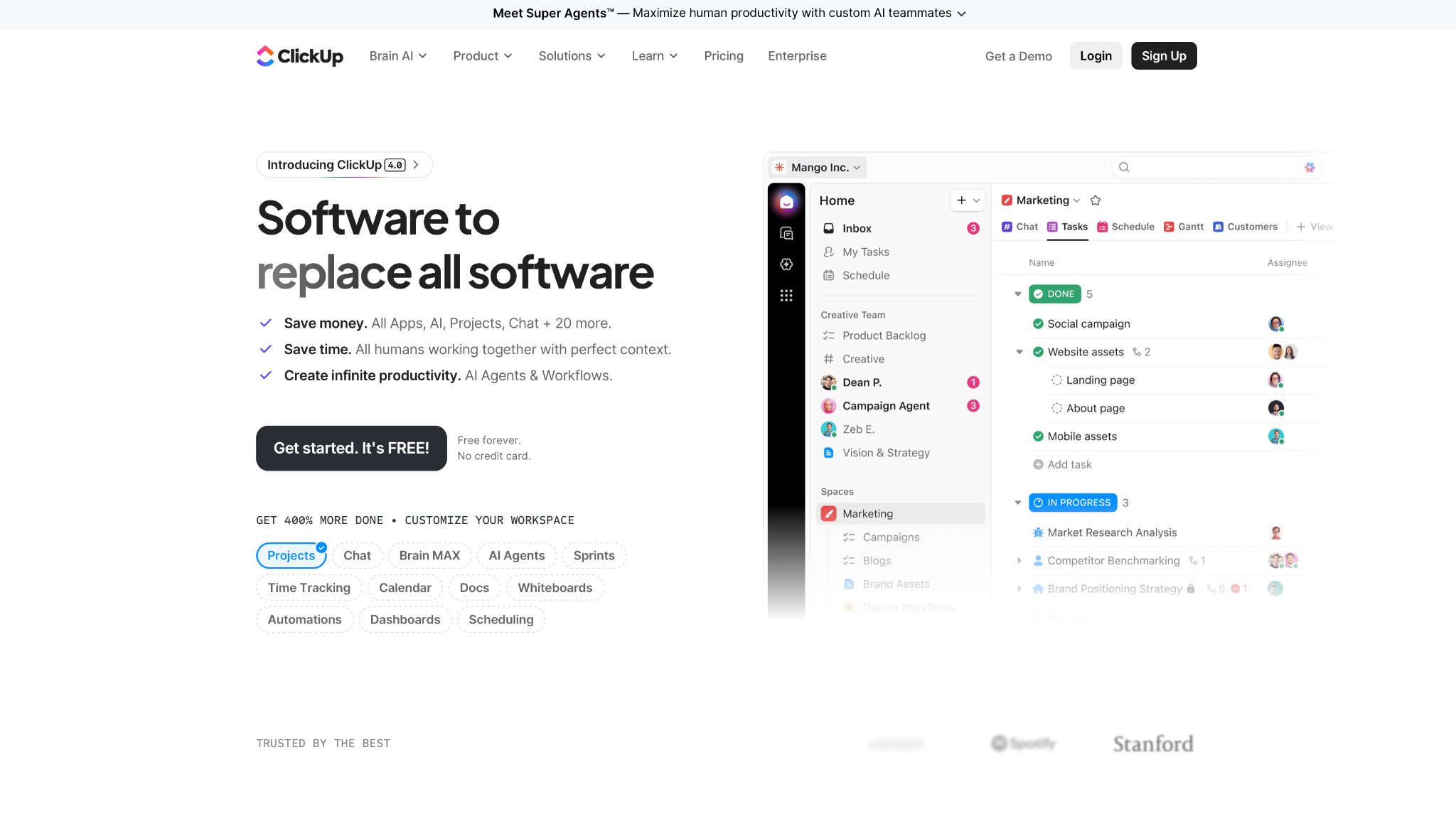Open the Pricing page
Viewport: 1456px width, 831px height.
(x=724, y=56)
